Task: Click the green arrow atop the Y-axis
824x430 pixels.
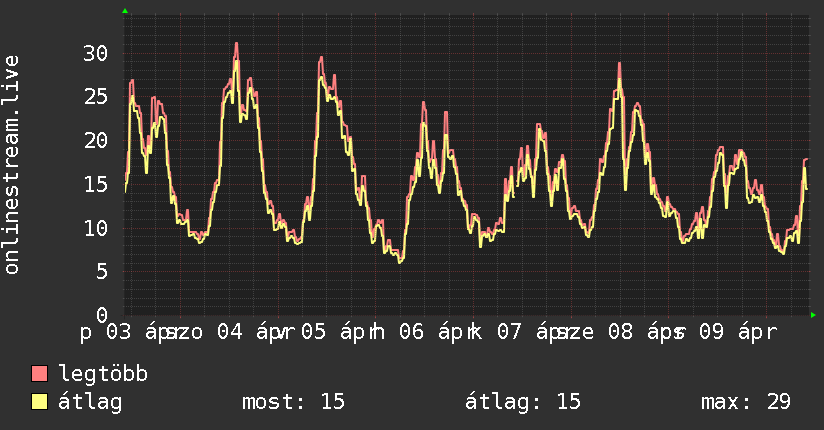Action: [x=125, y=11]
